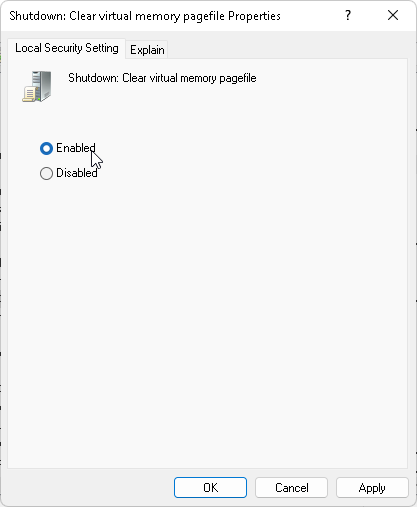Image resolution: width=417 pixels, height=507 pixels.
Task: Select the Enabled radio button
Action: tap(46, 148)
